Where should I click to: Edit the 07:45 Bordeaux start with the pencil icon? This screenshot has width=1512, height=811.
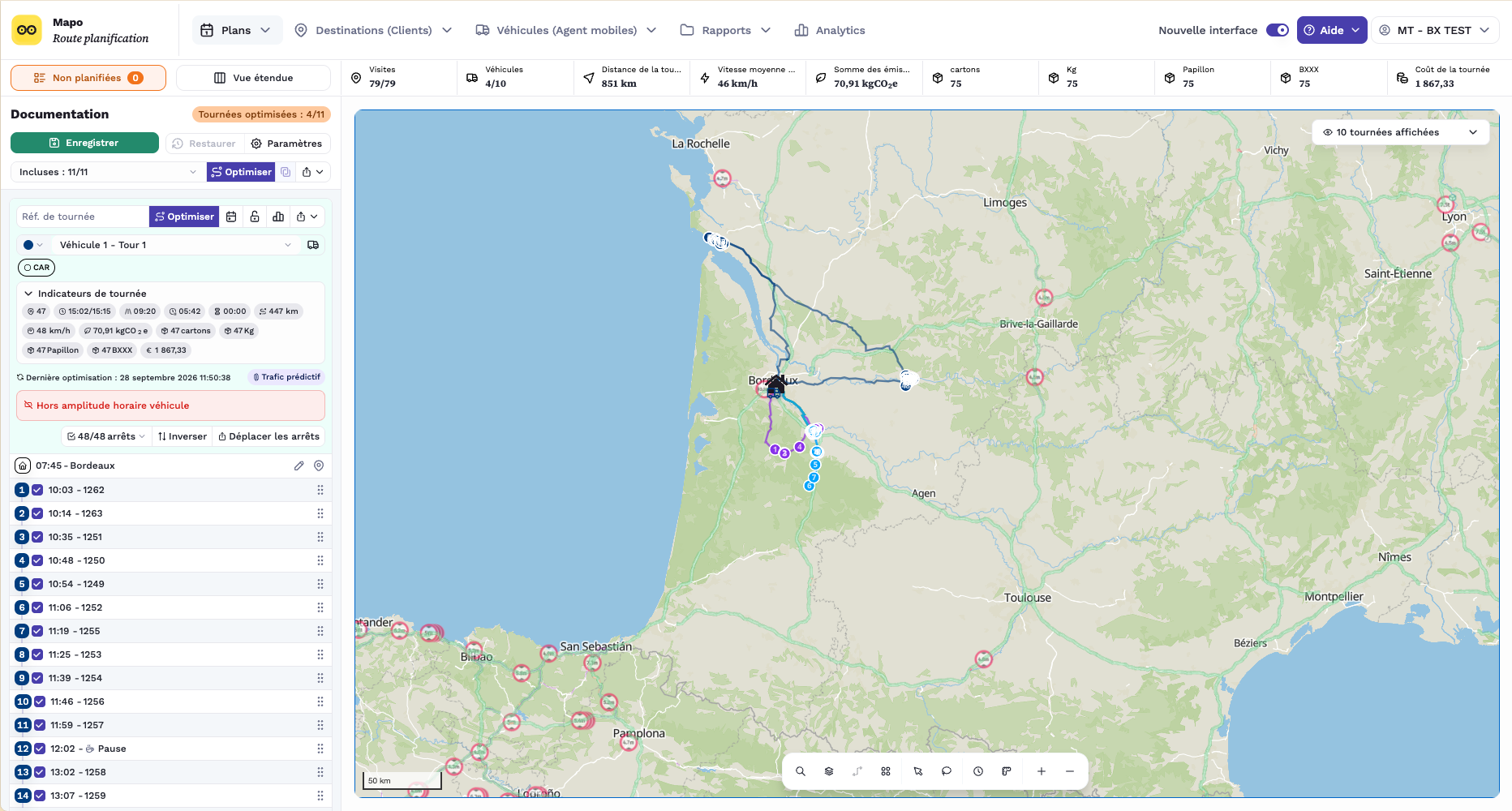(x=299, y=466)
